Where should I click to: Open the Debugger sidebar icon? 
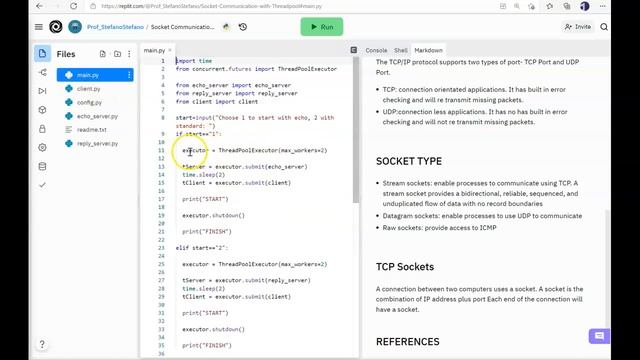point(42,91)
